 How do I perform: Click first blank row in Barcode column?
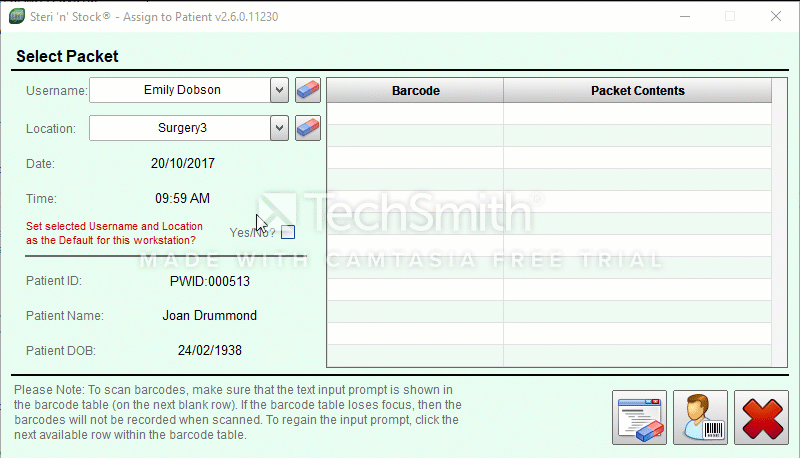415,114
